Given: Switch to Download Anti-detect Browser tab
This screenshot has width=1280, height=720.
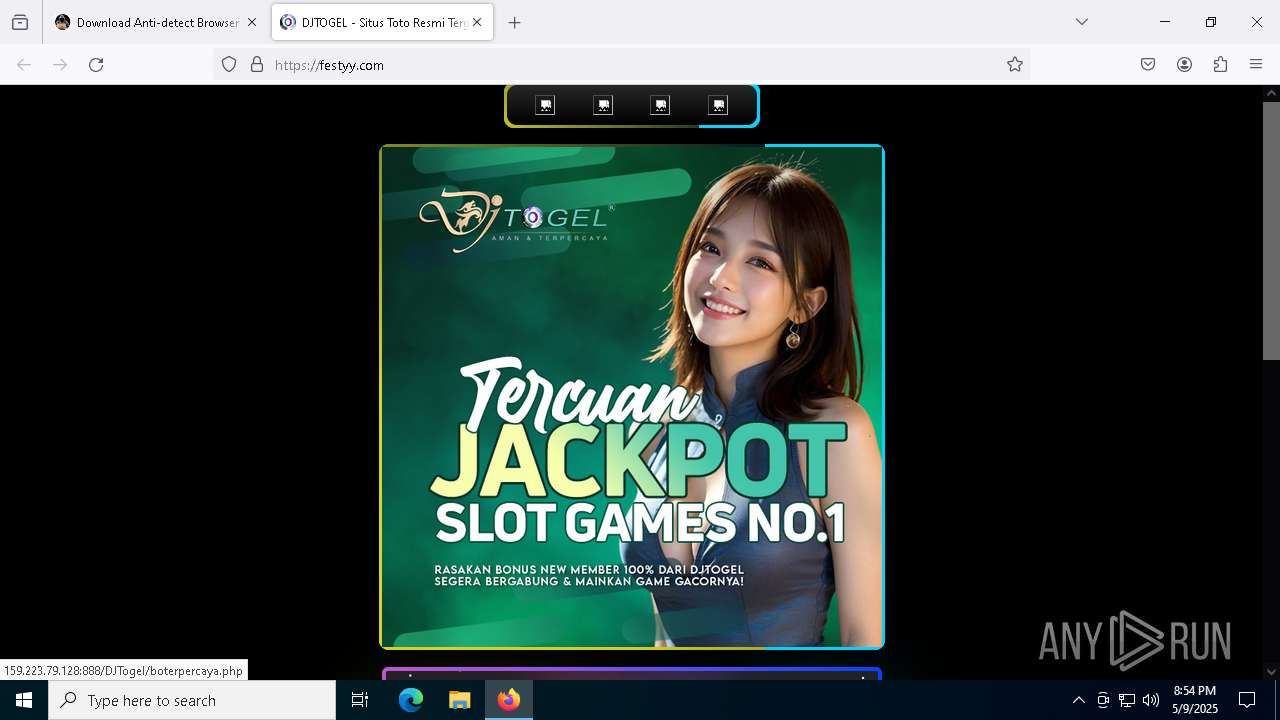Looking at the screenshot, I should (157, 22).
